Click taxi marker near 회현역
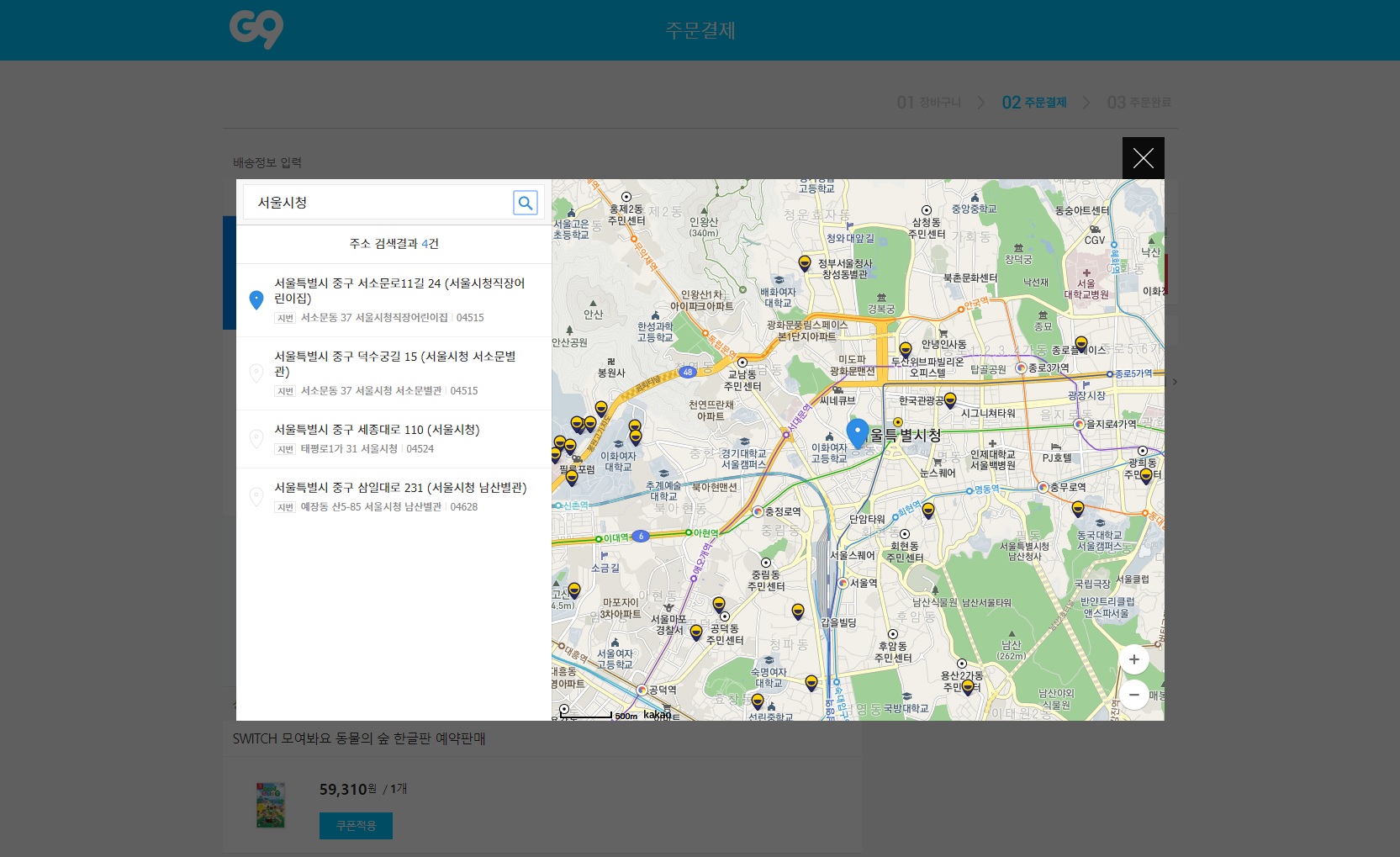The image size is (1400, 857). (x=928, y=510)
